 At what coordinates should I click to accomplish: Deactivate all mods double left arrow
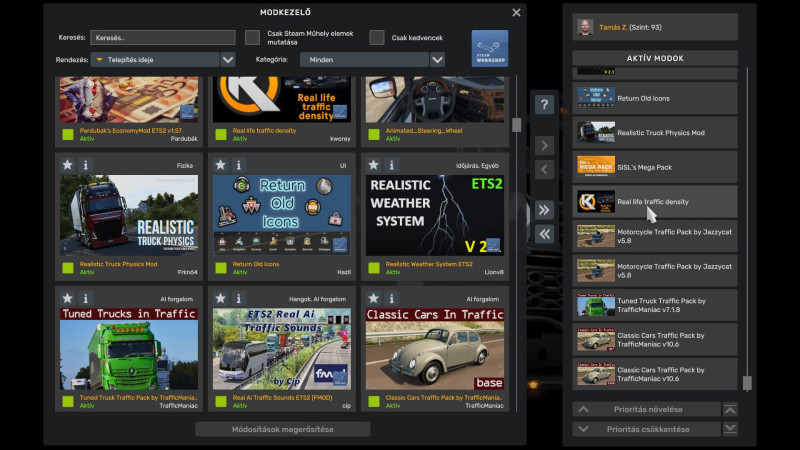[544, 234]
